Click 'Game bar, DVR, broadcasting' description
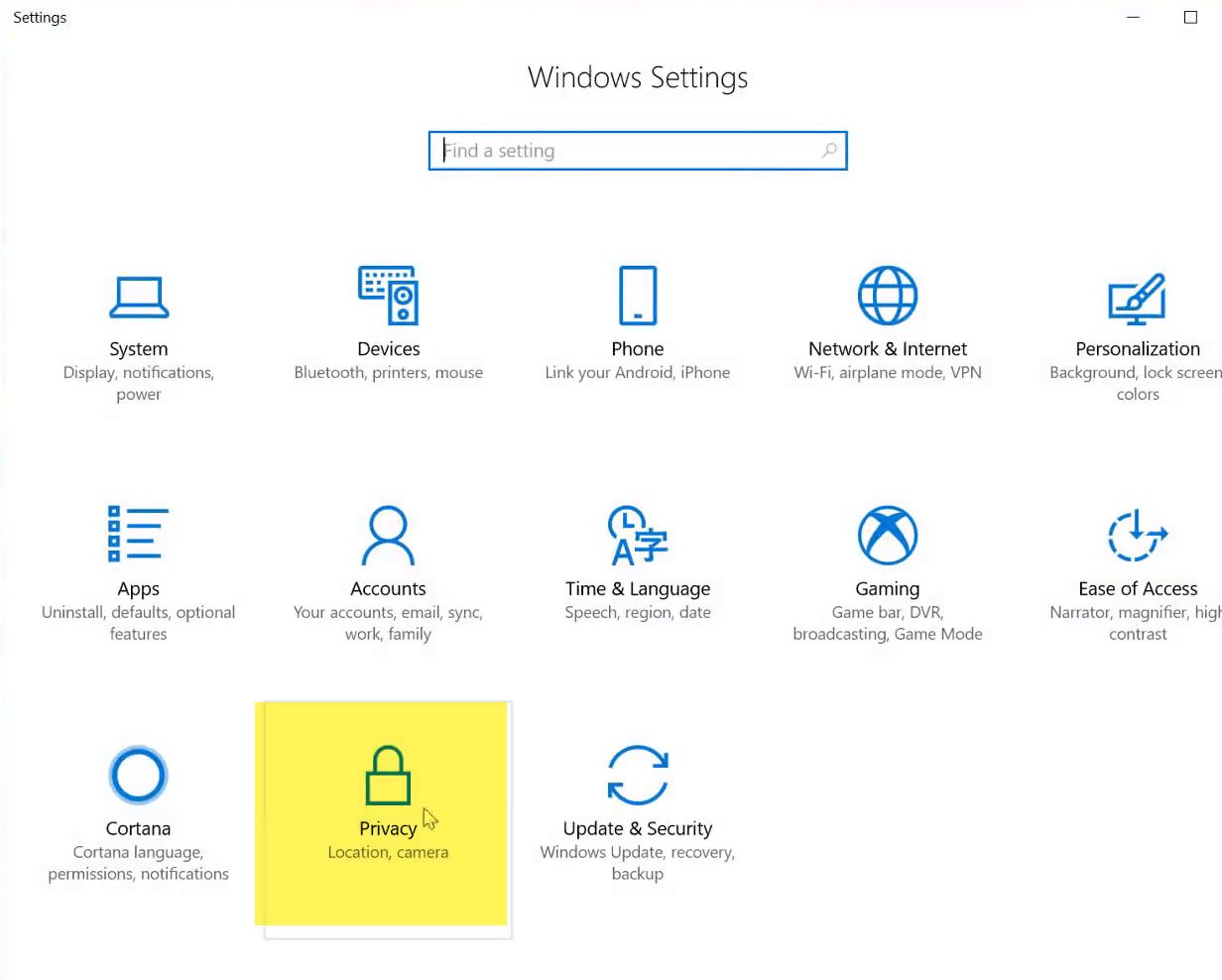Viewport: 1222px width, 980px height. tap(888, 624)
